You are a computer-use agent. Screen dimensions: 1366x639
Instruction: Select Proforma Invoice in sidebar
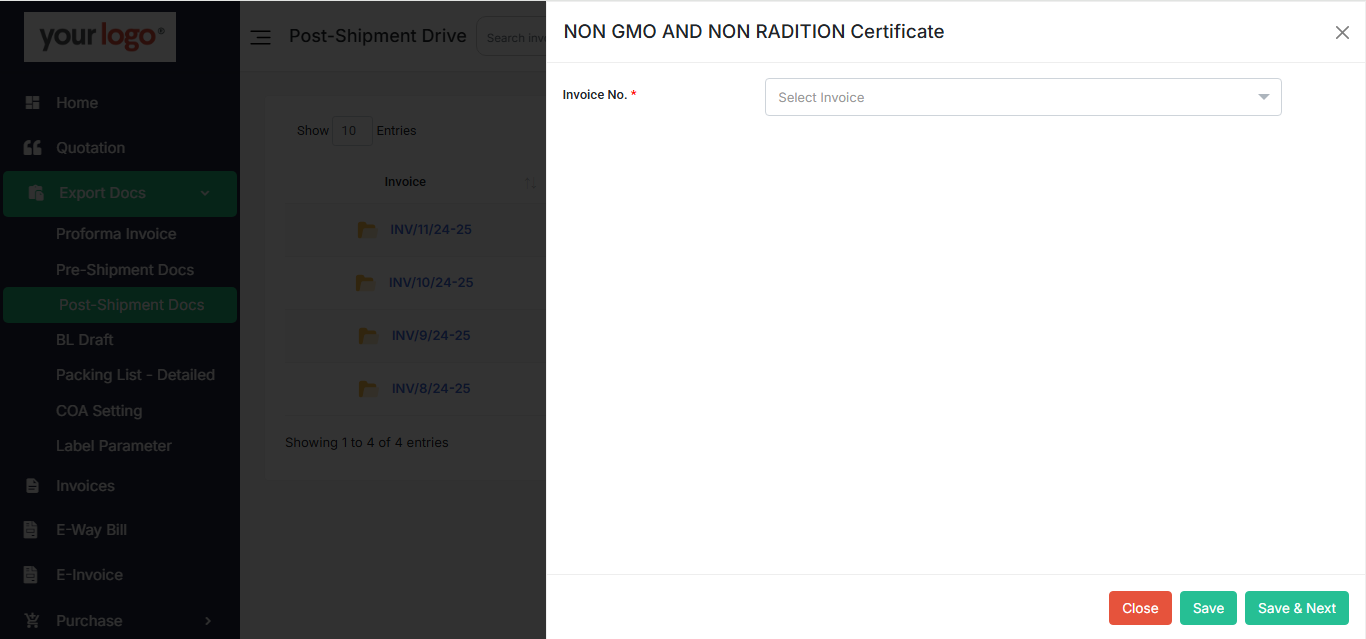tap(116, 234)
